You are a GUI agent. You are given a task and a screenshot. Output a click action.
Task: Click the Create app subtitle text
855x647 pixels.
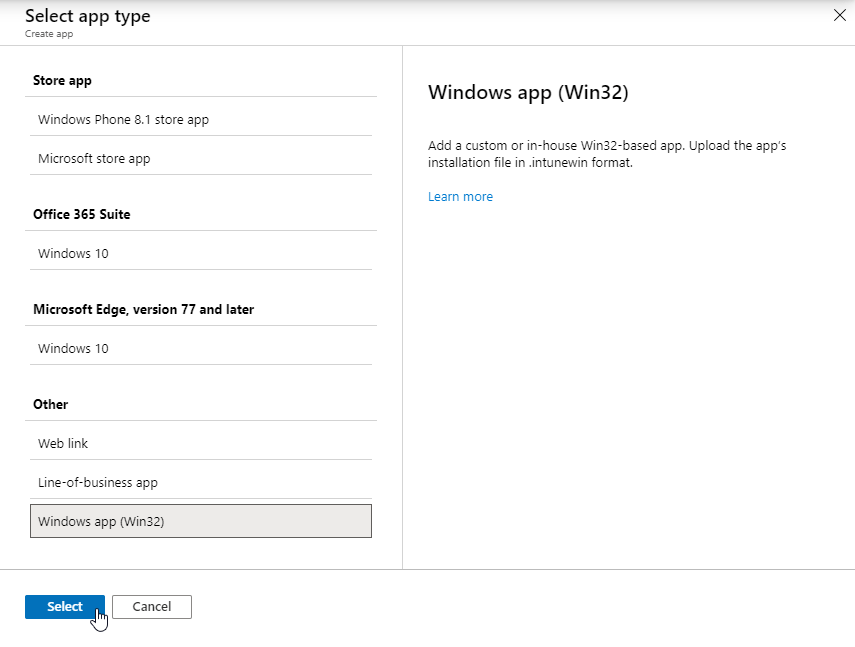pyautogui.click(x=47, y=34)
